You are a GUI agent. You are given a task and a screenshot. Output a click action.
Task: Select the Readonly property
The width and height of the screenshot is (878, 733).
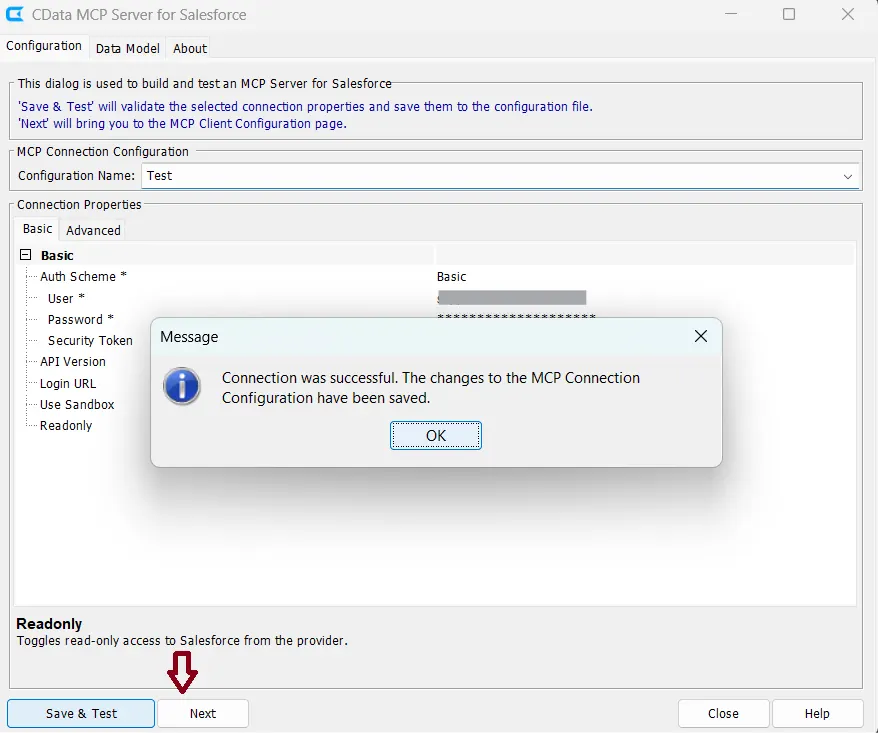click(66, 426)
